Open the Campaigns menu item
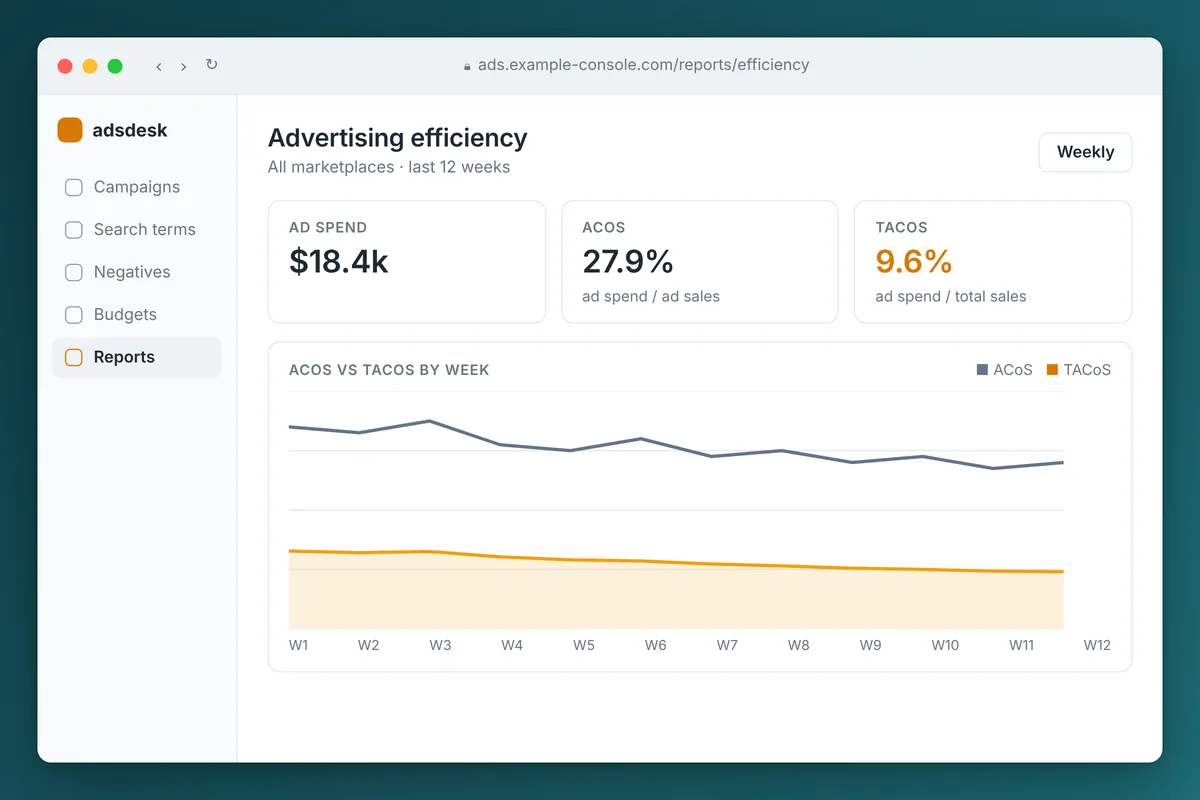This screenshot has width=1200, height=800. pos(137,187)
